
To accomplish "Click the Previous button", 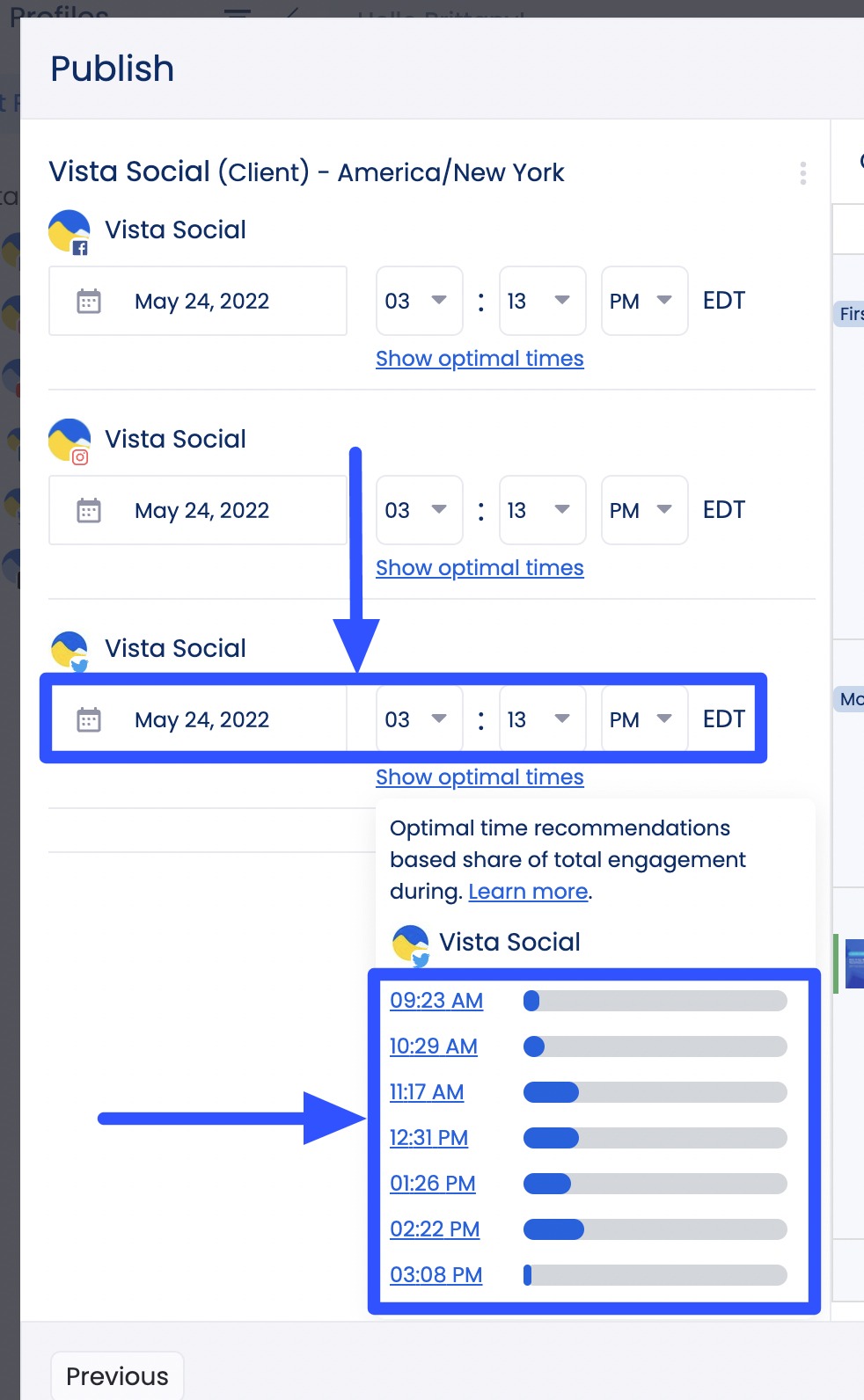I will (x=116, y=1375).
